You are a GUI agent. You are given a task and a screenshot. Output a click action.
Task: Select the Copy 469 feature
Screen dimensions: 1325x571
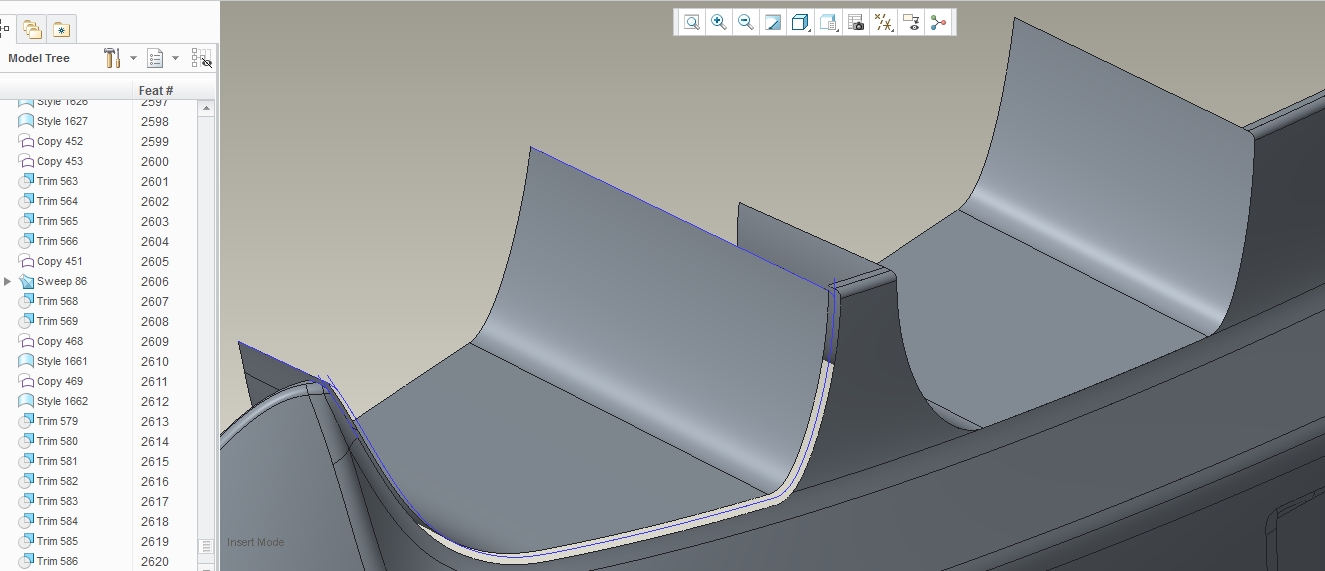tap(60, 381)
